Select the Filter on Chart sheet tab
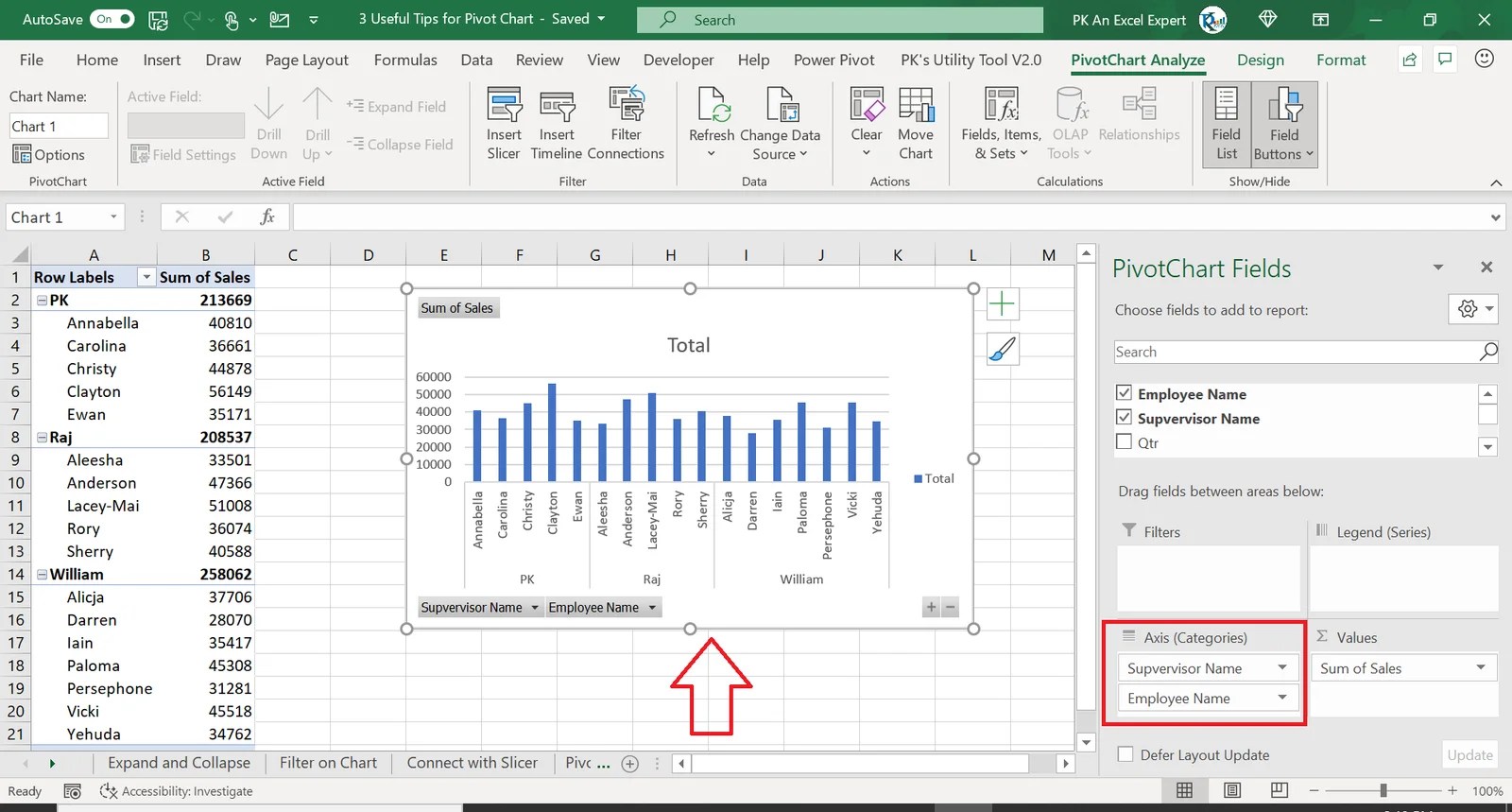Viewport: 1512px width, 812px height. [328, 763]
